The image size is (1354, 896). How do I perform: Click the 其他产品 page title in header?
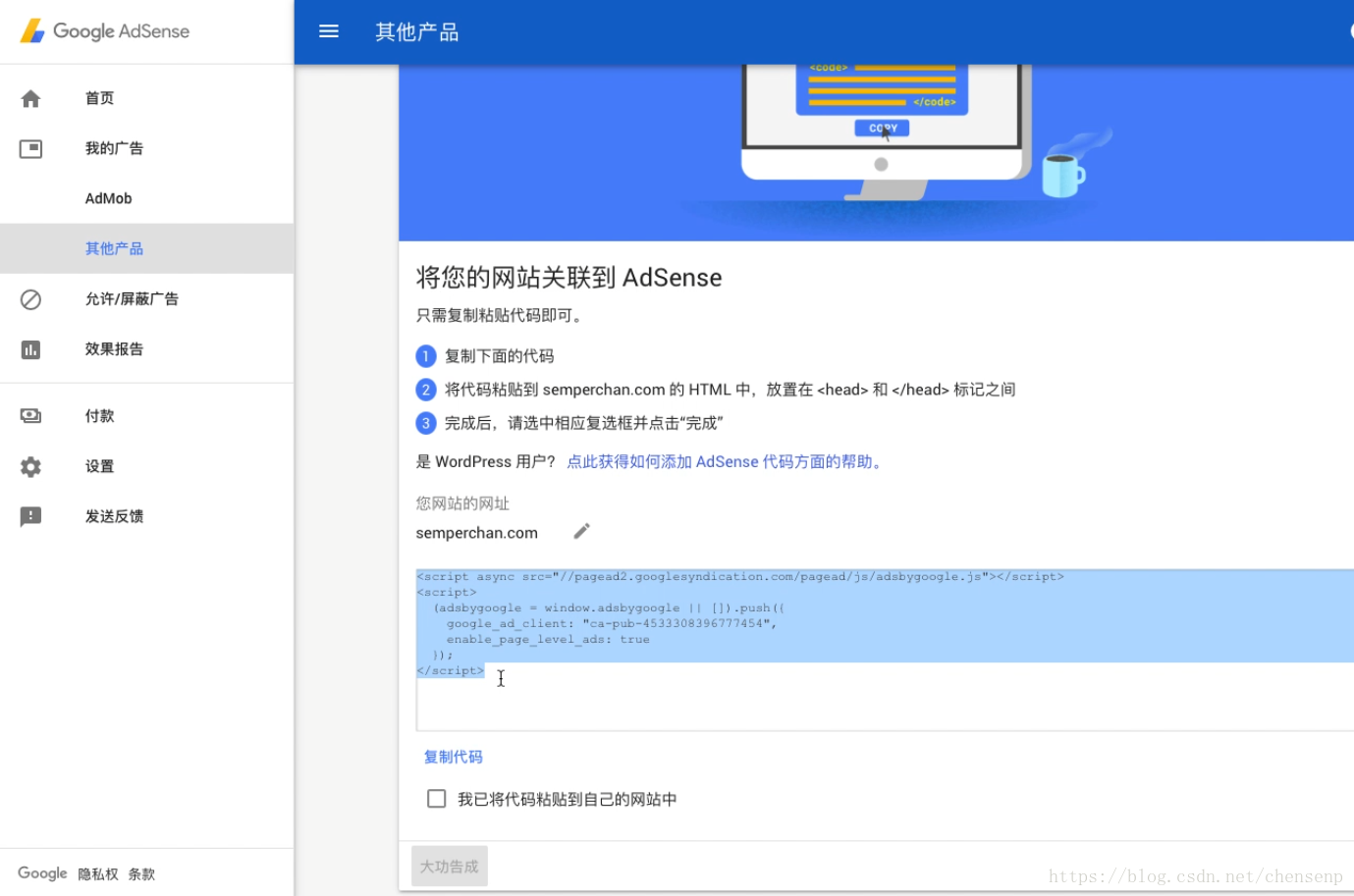[417, 32]
